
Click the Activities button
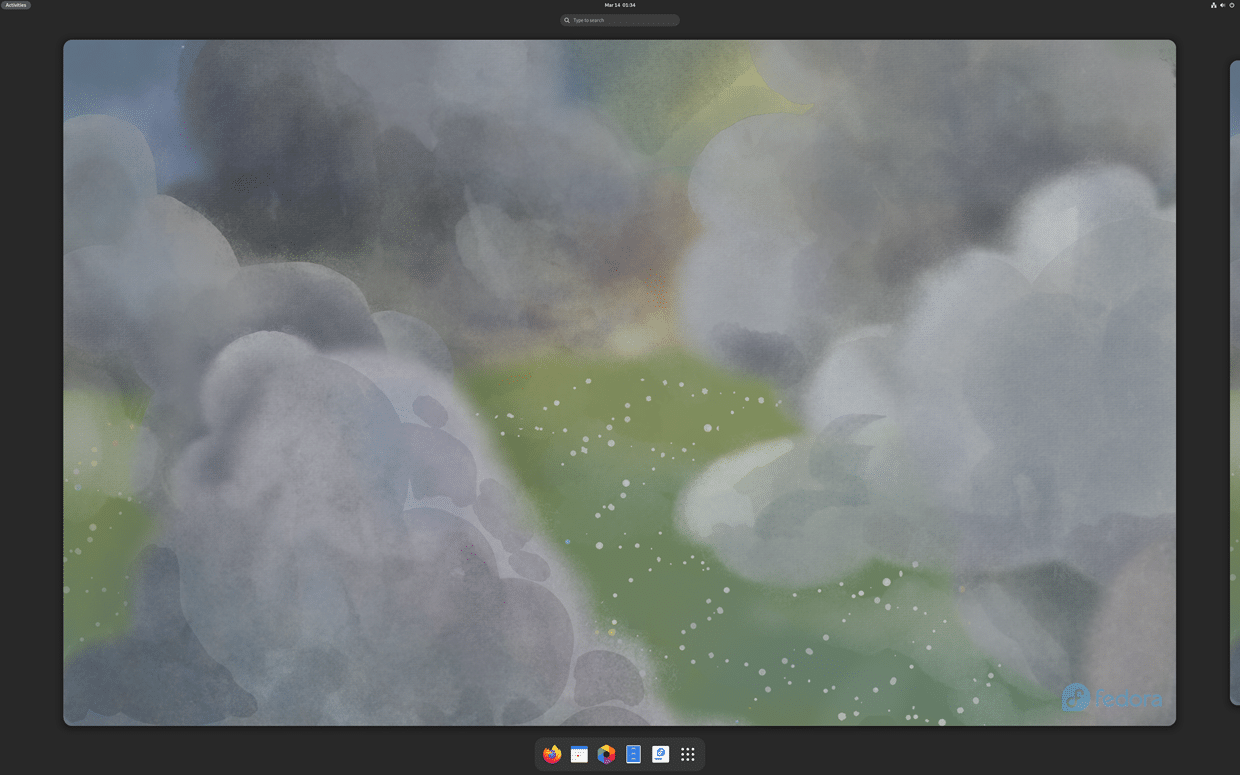click(x=16, y=5)
